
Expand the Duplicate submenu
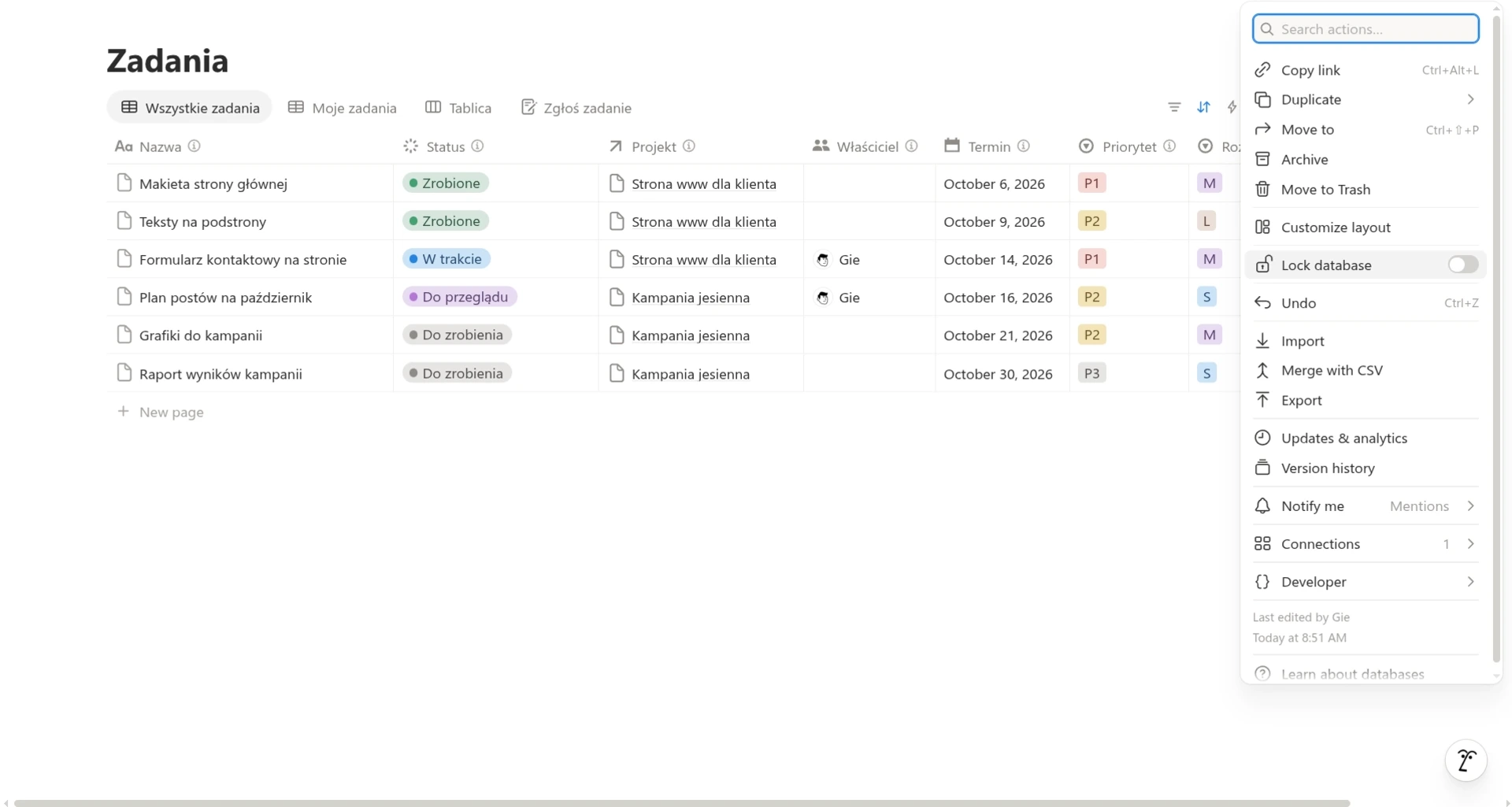pos(1470,99)
